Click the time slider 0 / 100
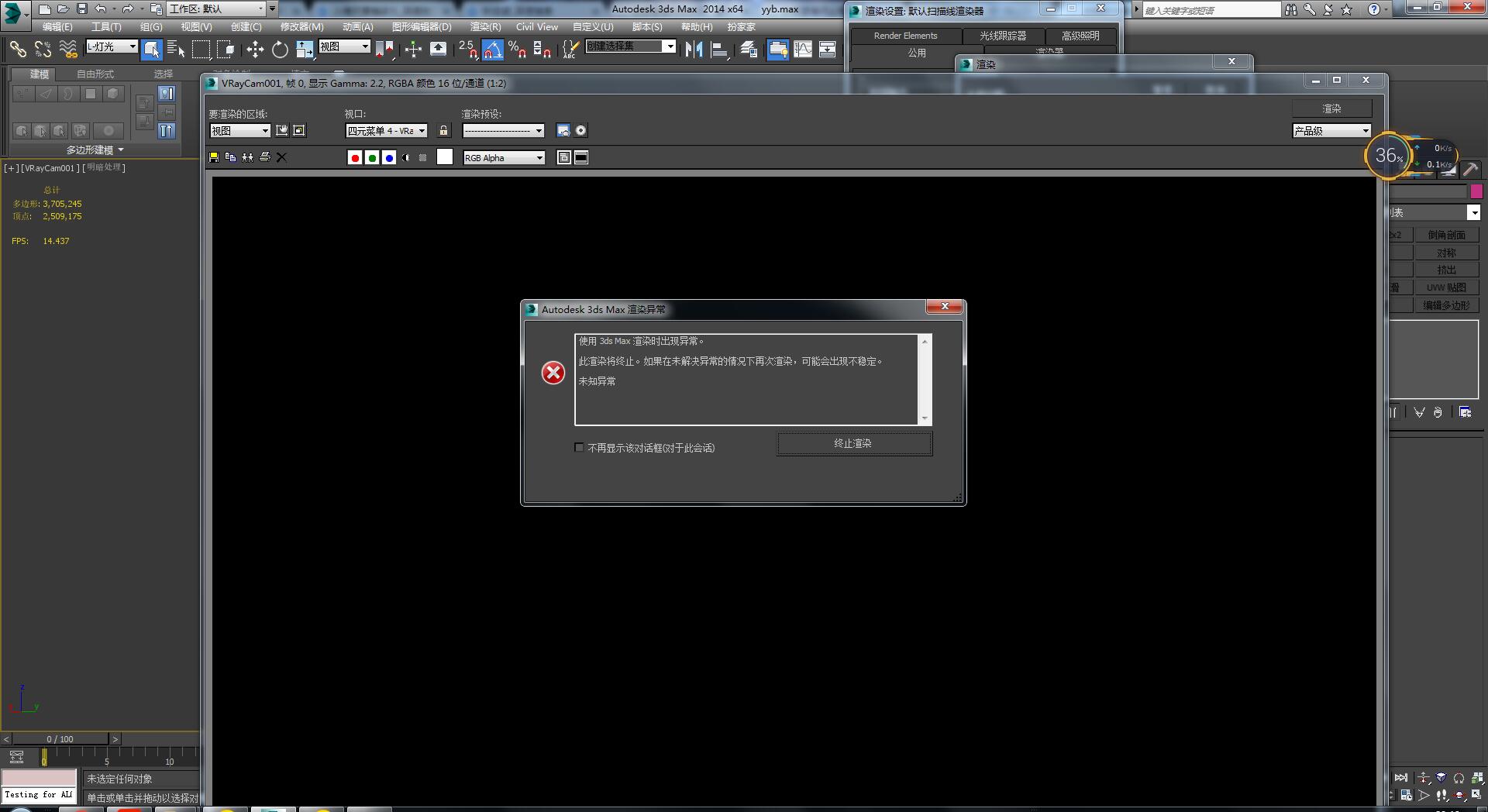The width and height of the screenshot is (1488, 812). (x=60, y=739)
